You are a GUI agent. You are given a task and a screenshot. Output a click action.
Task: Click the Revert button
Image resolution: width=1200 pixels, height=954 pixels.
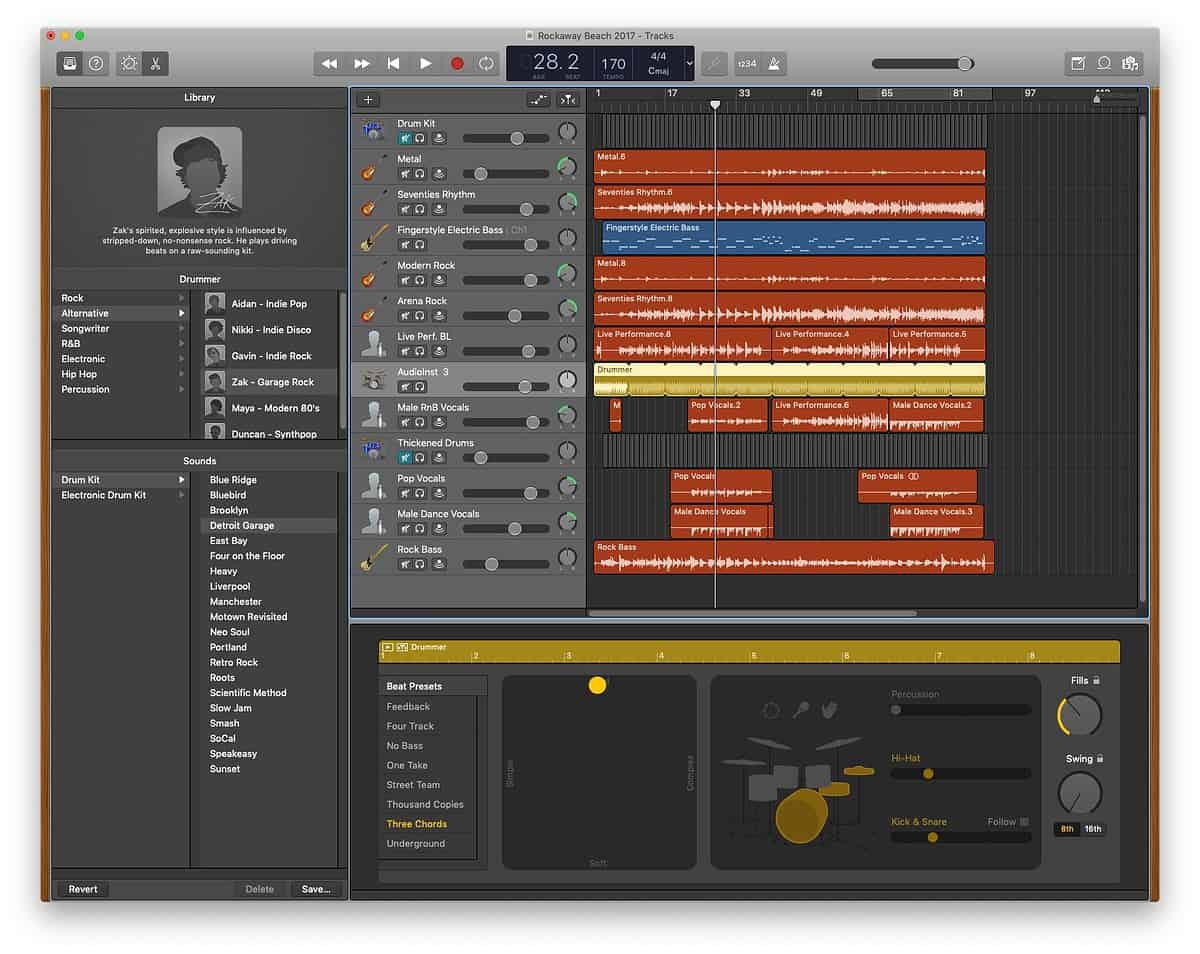click(83, 889)
